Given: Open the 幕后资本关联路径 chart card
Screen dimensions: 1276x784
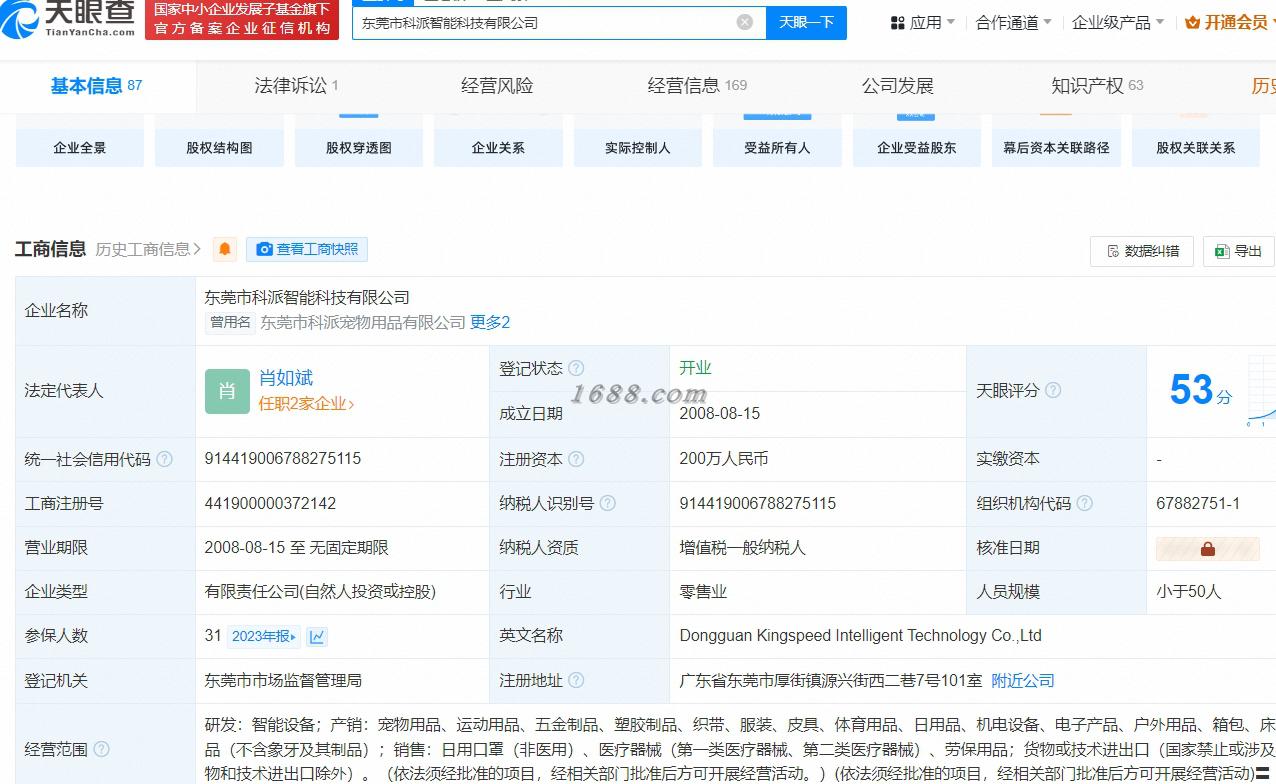Looking at the screenshot, I should (x=1056, y=142).
